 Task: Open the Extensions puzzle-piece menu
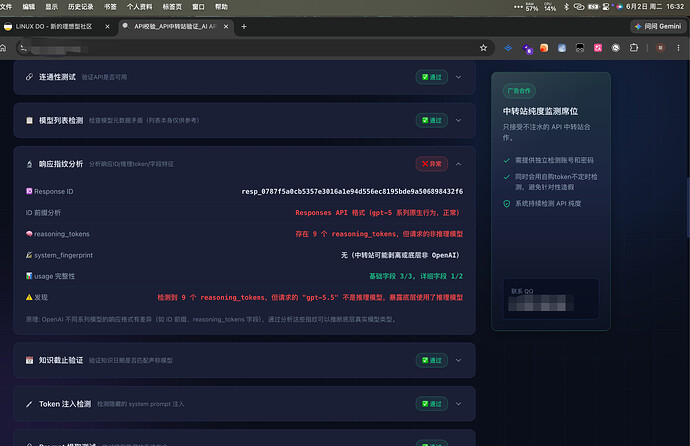point(634,48)
